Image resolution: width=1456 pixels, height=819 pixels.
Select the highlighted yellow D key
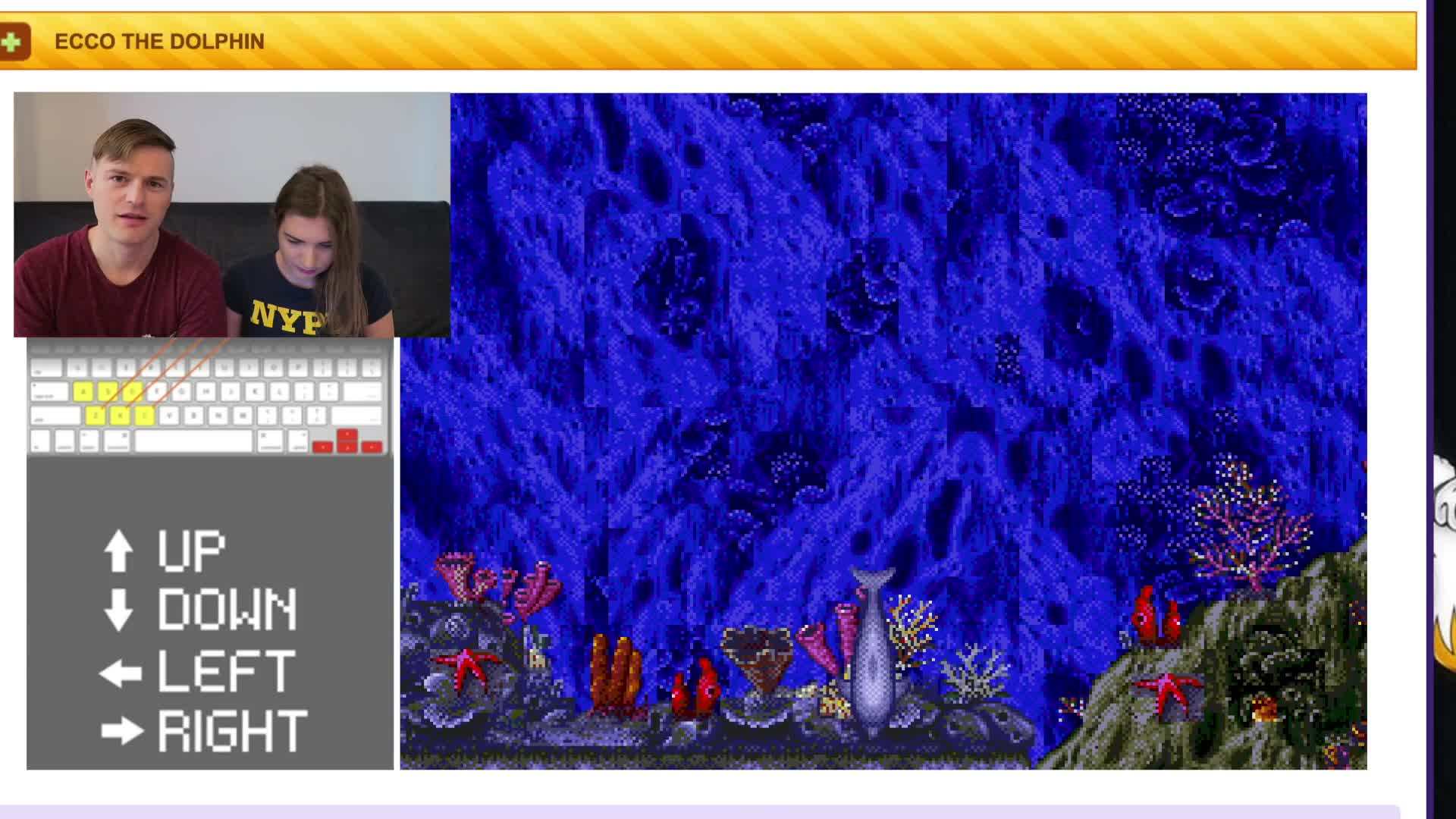tap(131, 391)
